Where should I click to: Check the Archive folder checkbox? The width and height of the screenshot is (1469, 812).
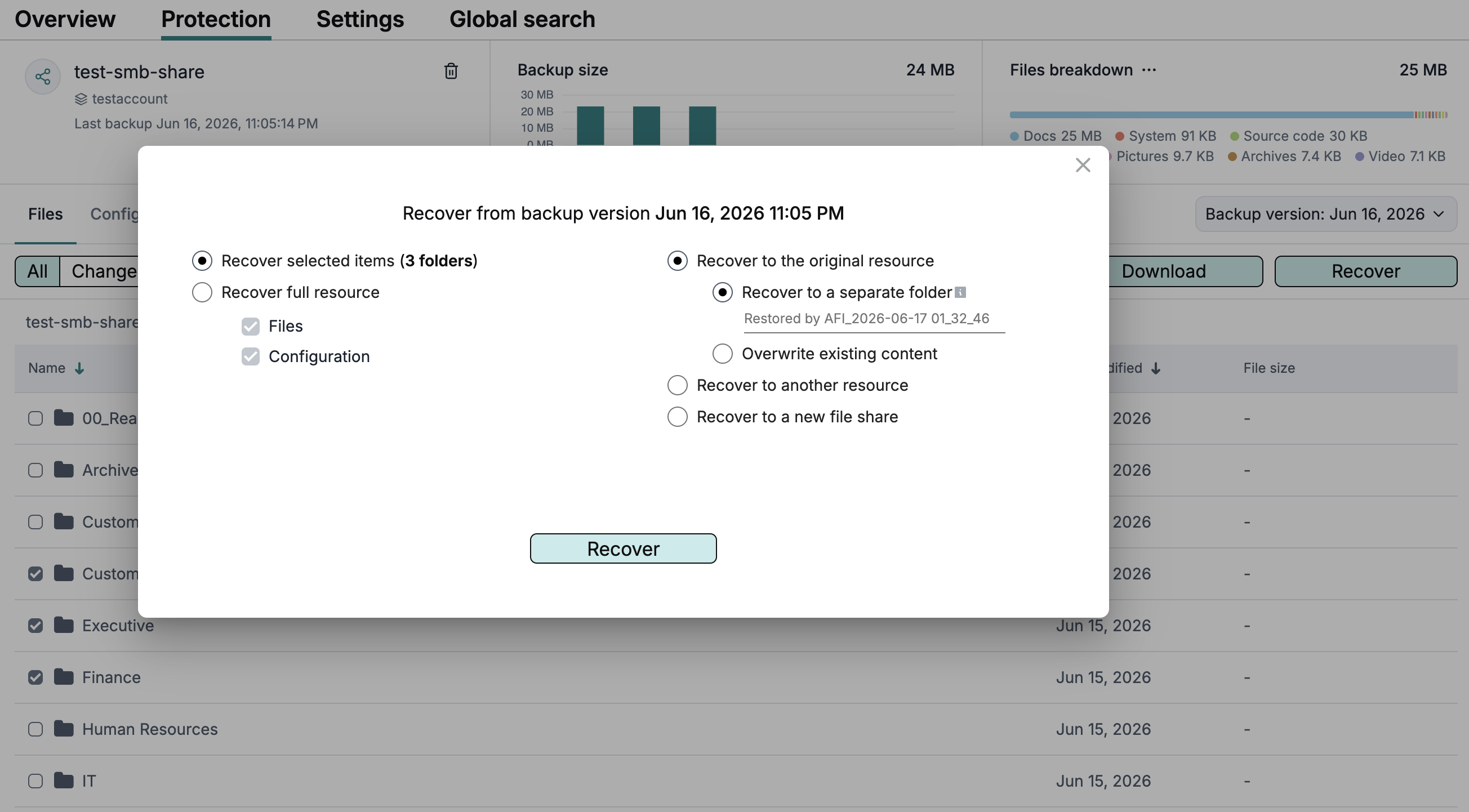tap(35, 470)
